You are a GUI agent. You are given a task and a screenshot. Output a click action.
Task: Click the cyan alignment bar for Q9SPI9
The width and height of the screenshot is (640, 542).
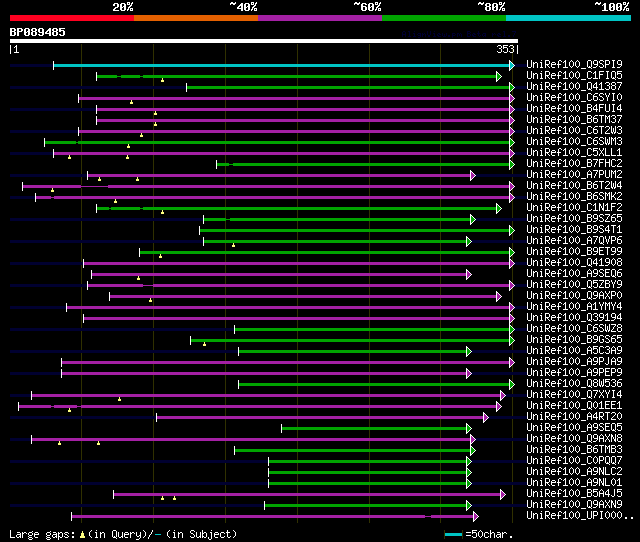[x=282, y=65]
